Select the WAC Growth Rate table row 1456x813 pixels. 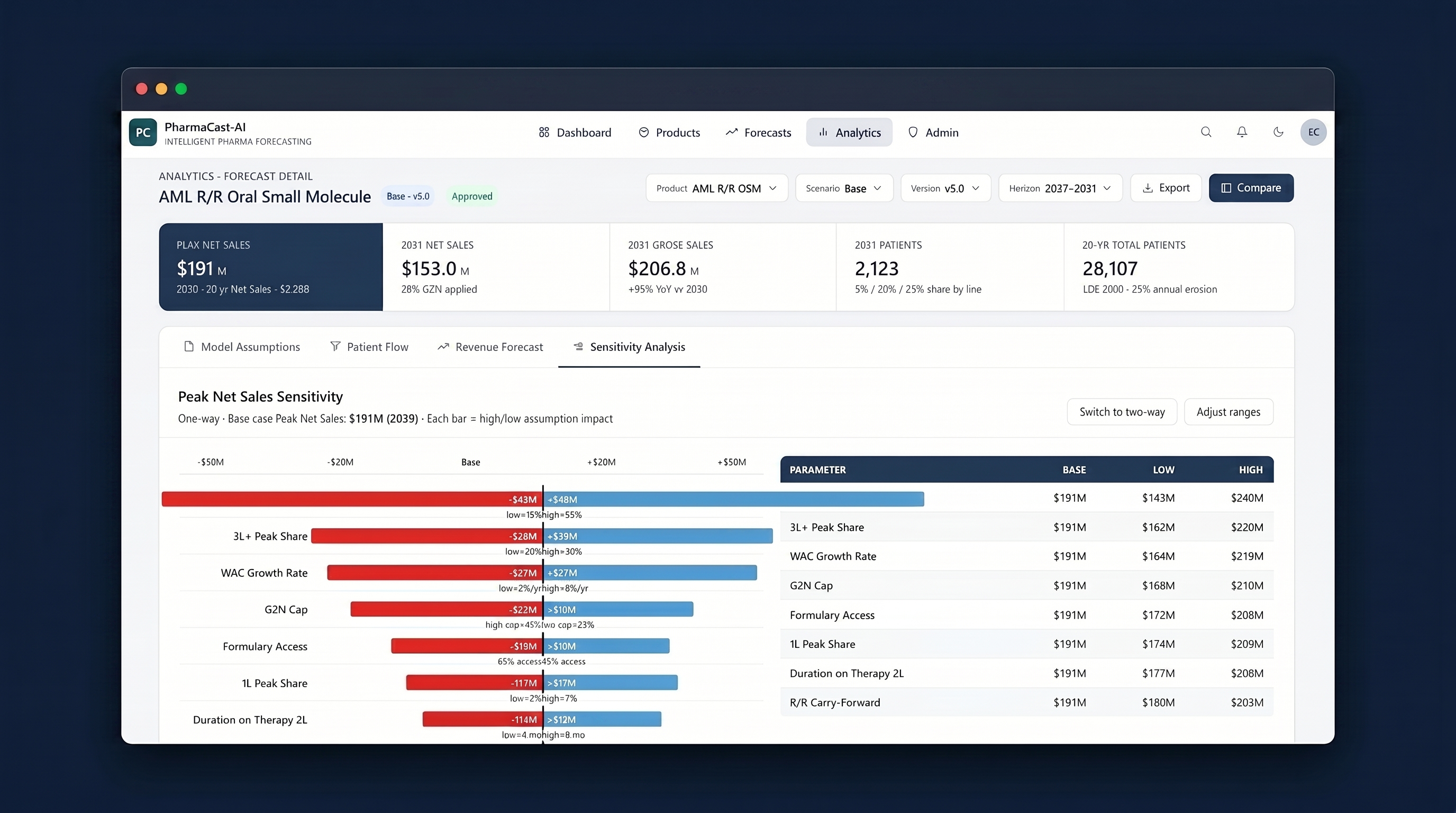click(1027, 556)
